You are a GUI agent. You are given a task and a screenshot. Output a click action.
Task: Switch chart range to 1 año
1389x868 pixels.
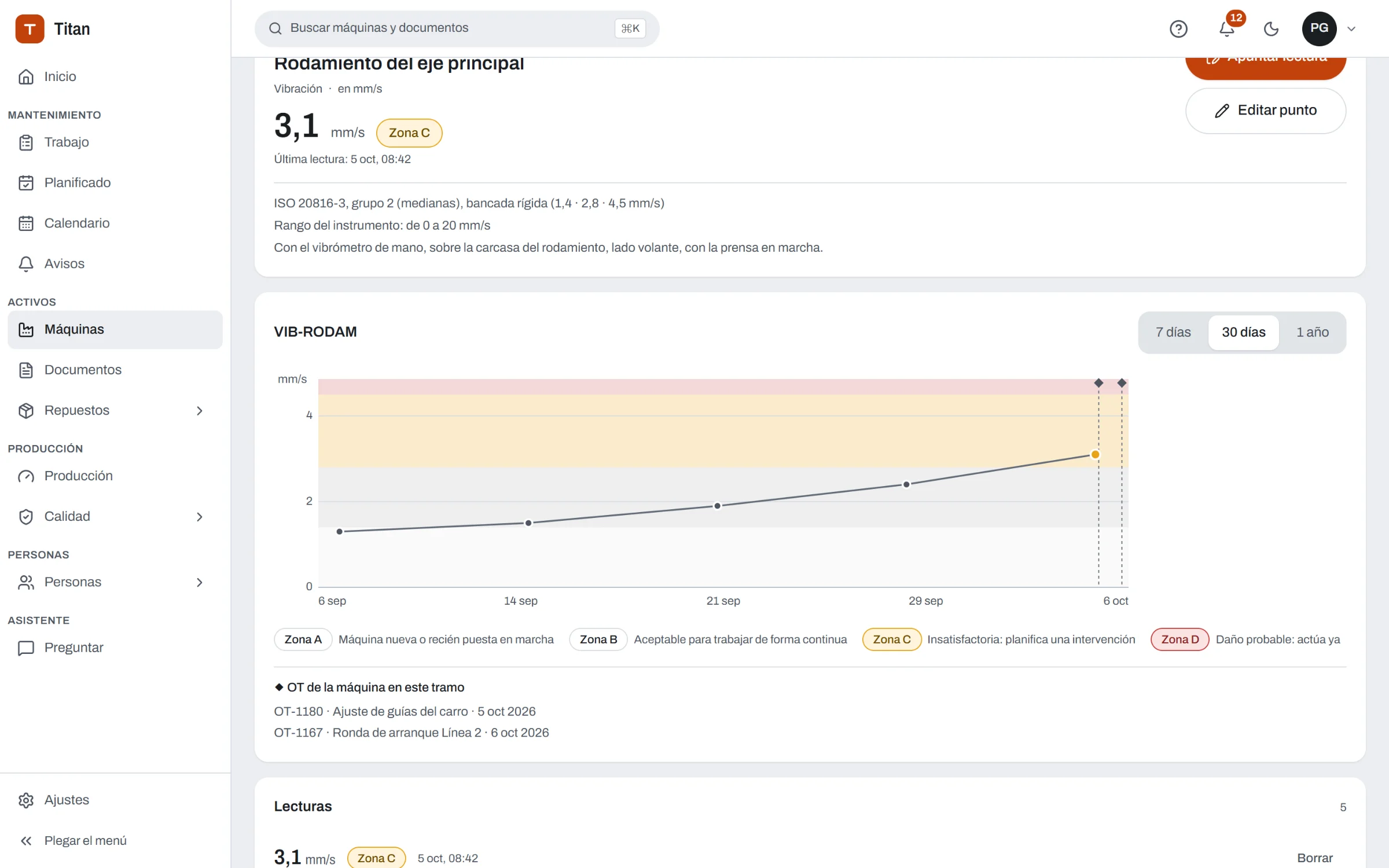pyautogui.click(x=1312, y=333)
